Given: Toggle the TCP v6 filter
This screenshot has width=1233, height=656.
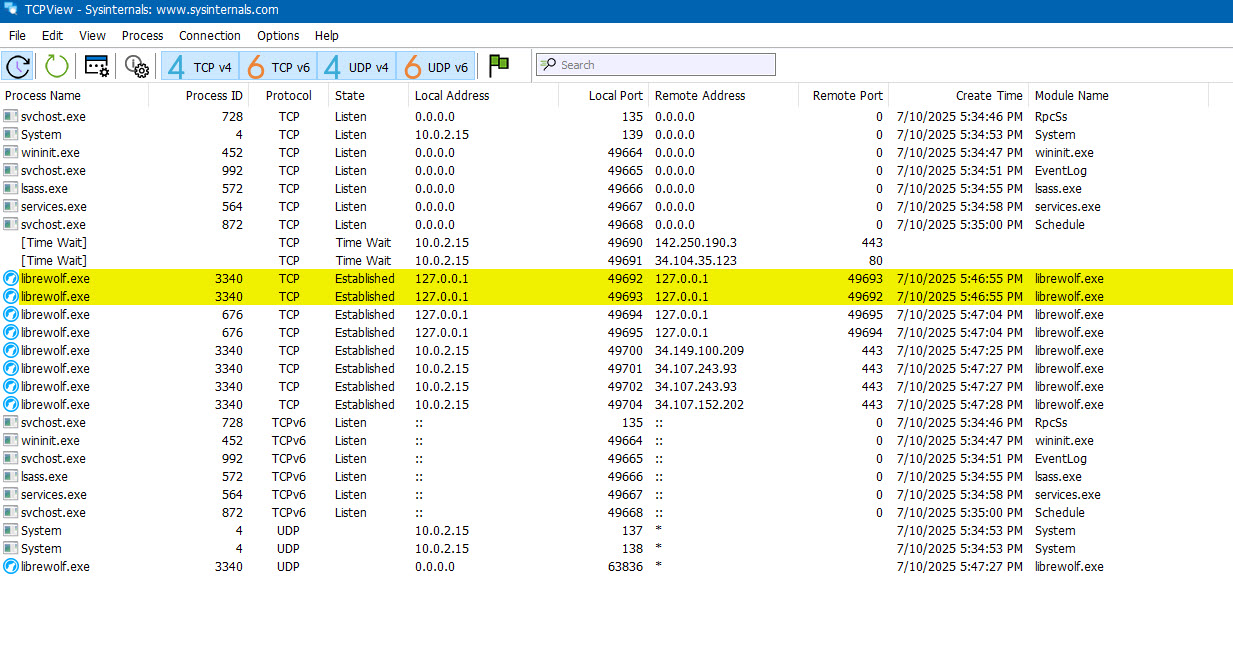Looking at the screenshot, I should tap(279, 67).
